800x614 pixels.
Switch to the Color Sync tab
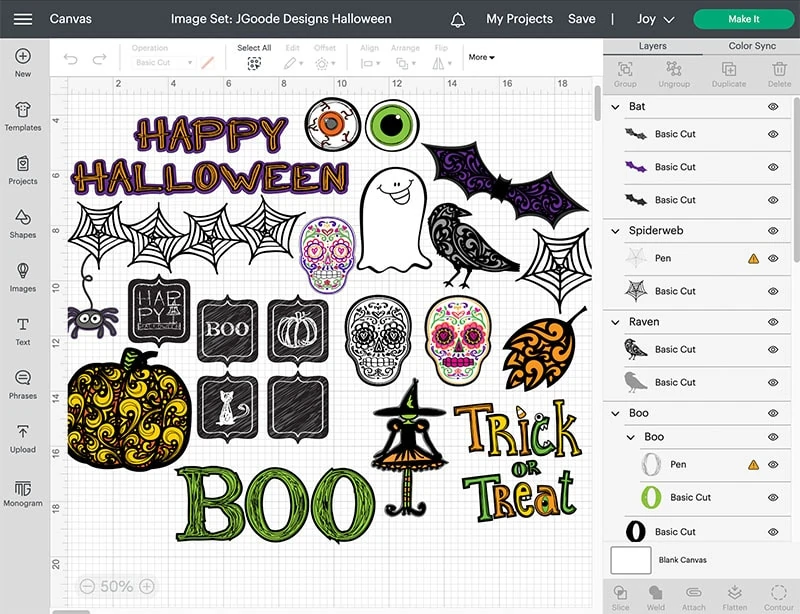(x=751, y=46)
